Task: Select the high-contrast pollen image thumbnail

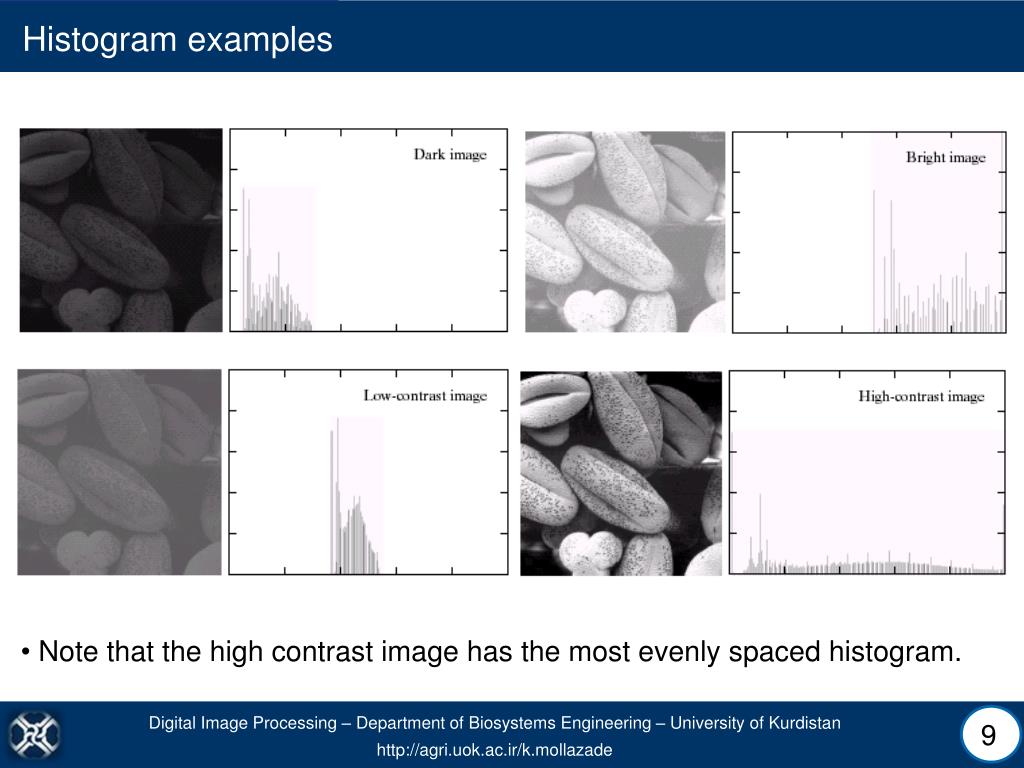Action: coord(621,473)
